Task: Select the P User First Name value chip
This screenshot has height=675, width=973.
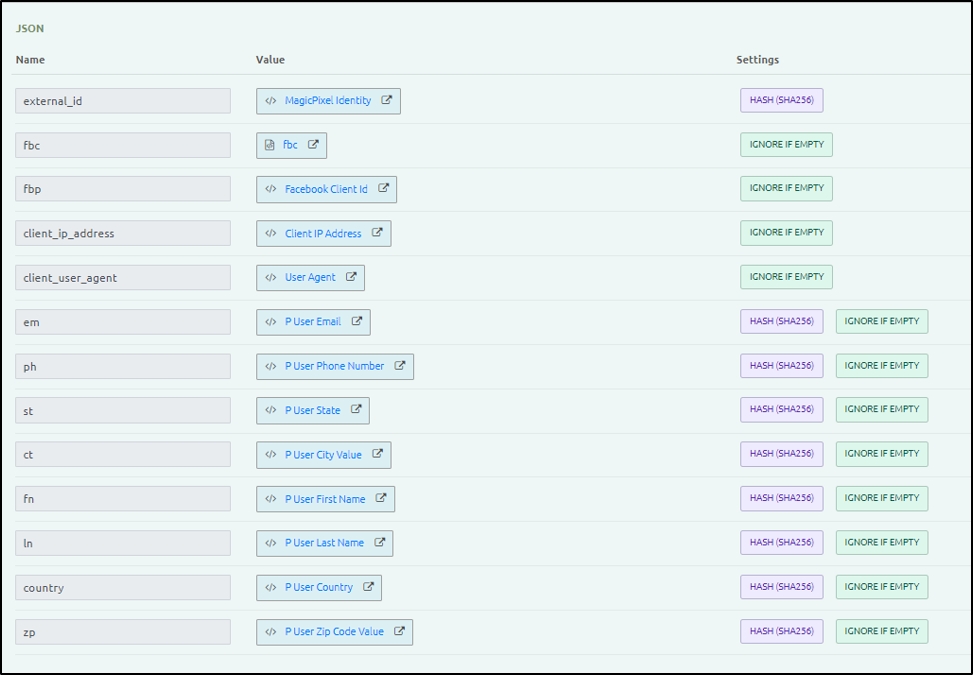Action: pyautogui.click(x=324, y=499)
